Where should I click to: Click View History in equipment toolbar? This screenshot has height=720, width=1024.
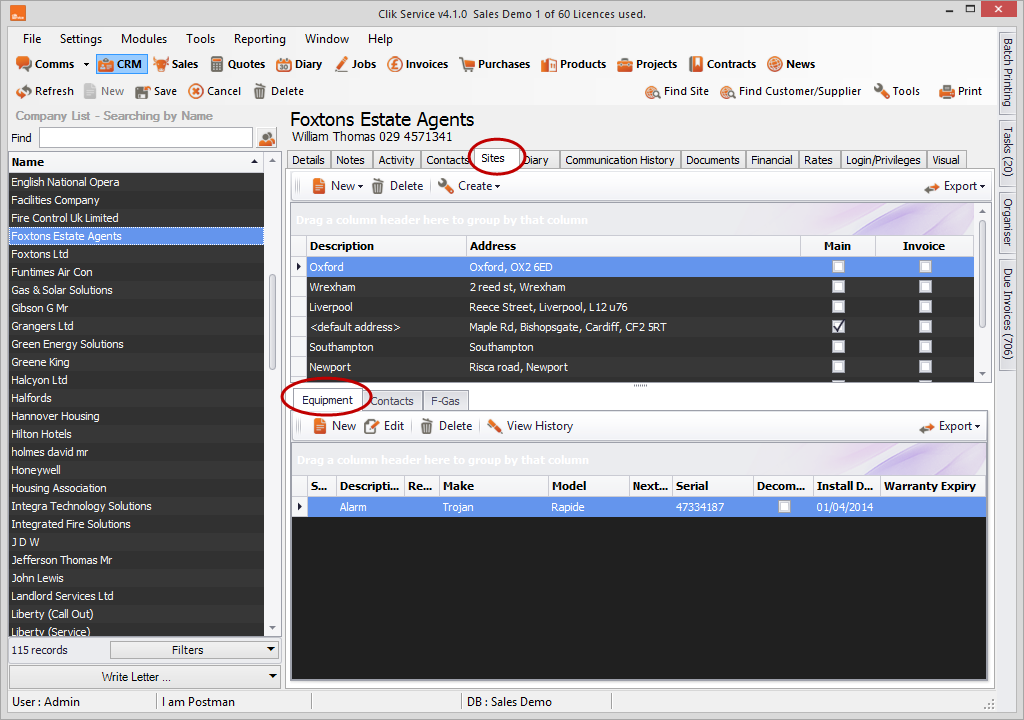(494, 426)
